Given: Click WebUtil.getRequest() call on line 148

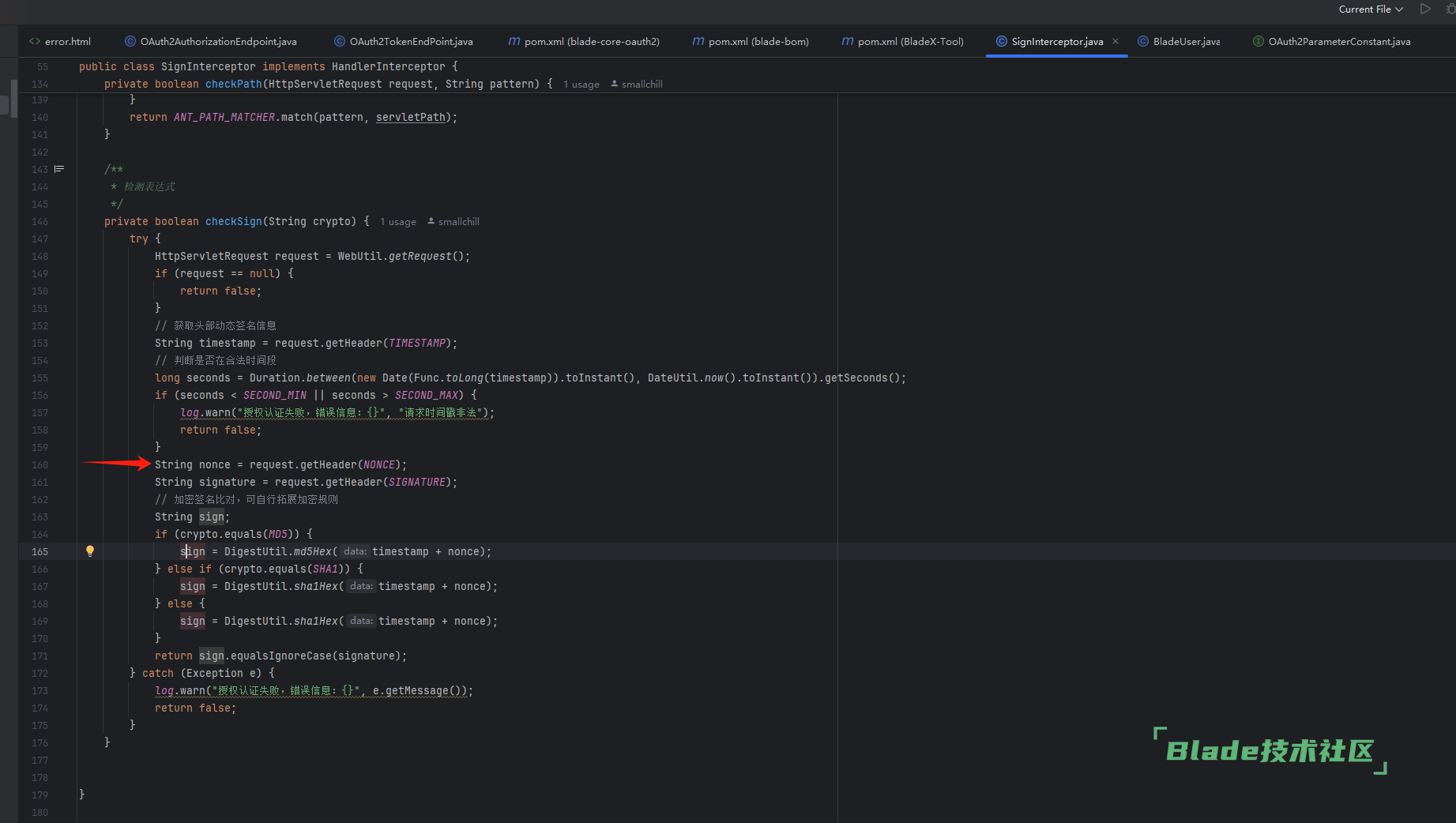Looking at the screenshot, I should tap(401, 256).
